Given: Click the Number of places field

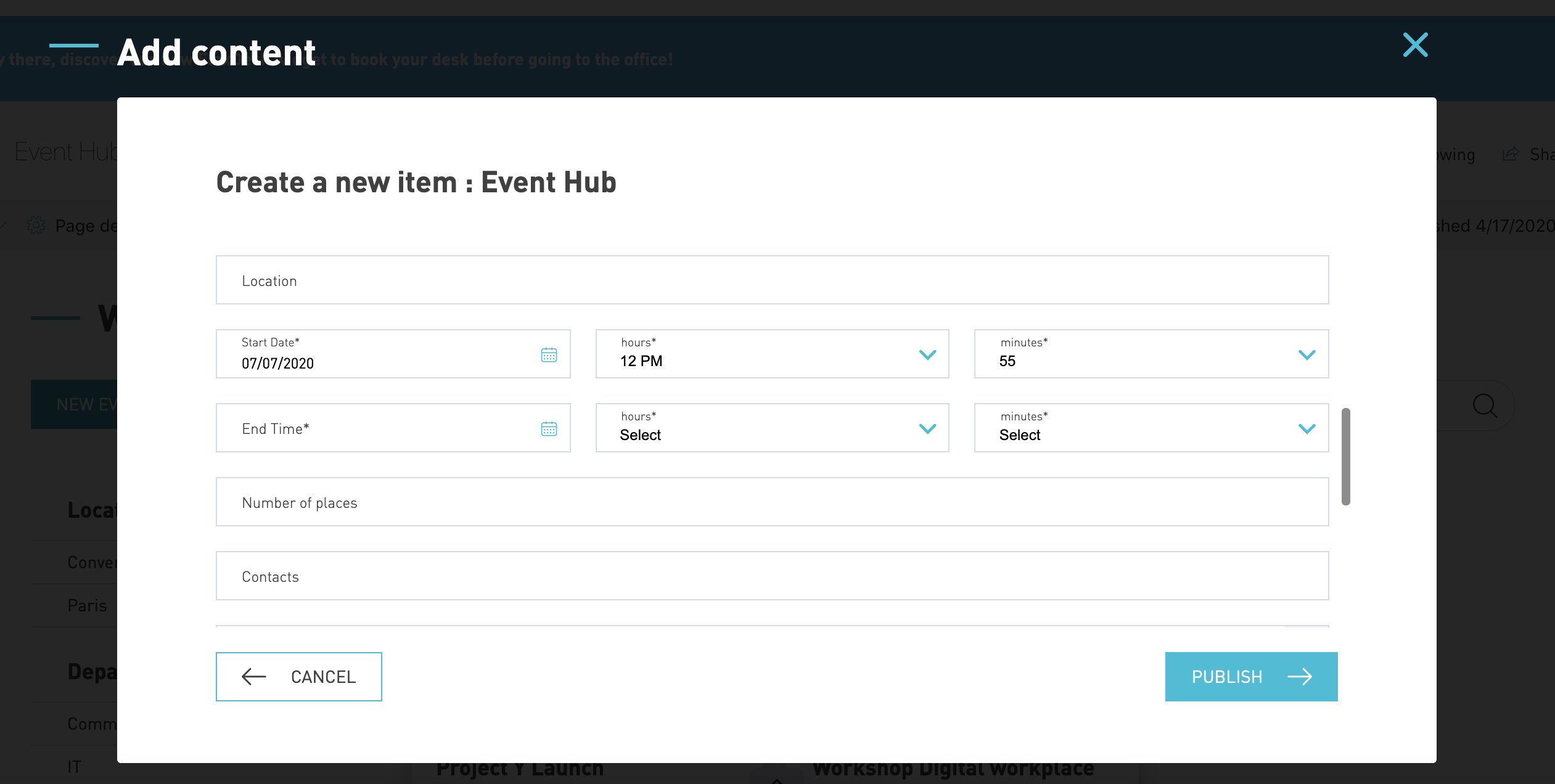Looking at the screenshot, I should (772, 502).
